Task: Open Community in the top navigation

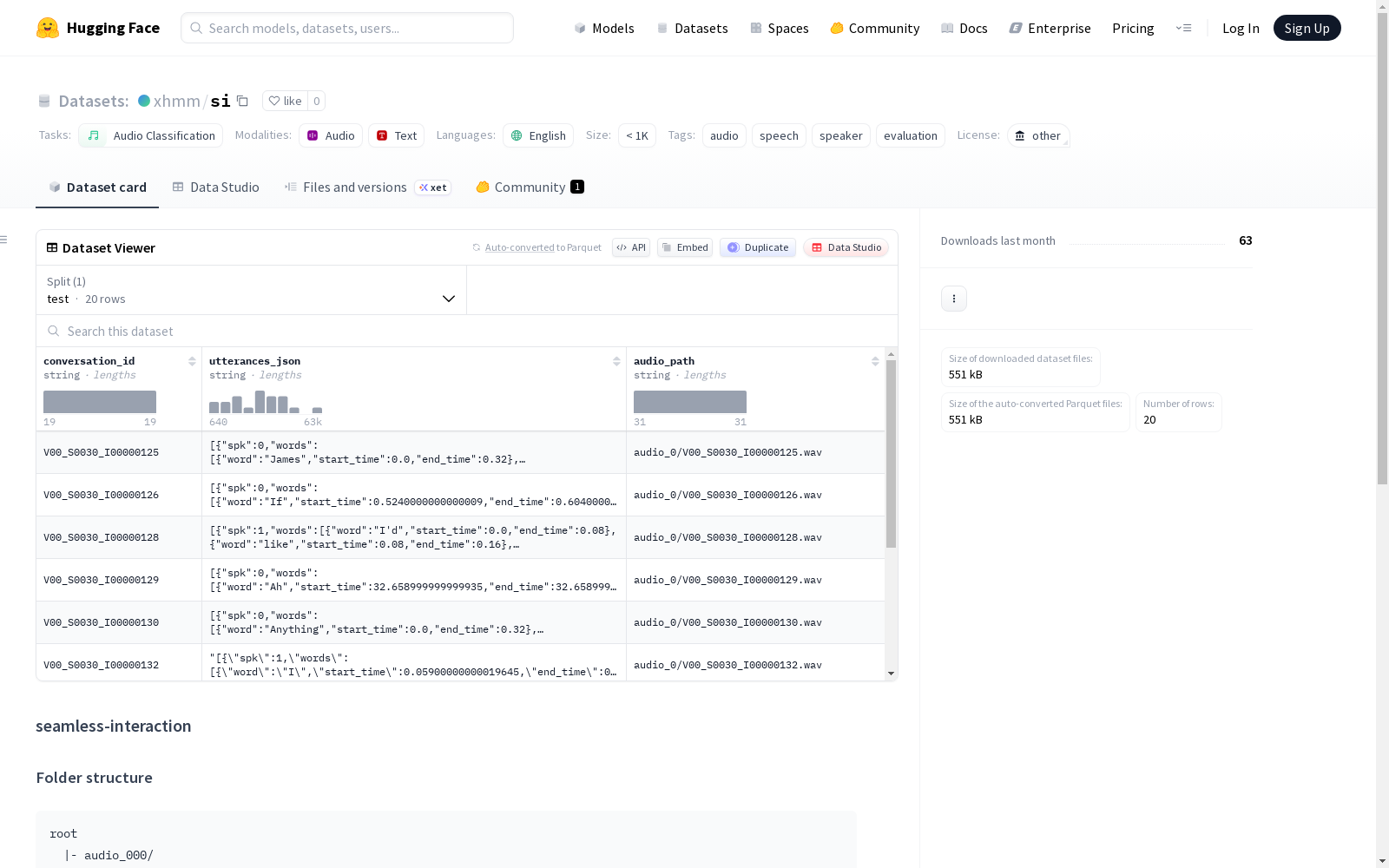Action: (875, 28)
